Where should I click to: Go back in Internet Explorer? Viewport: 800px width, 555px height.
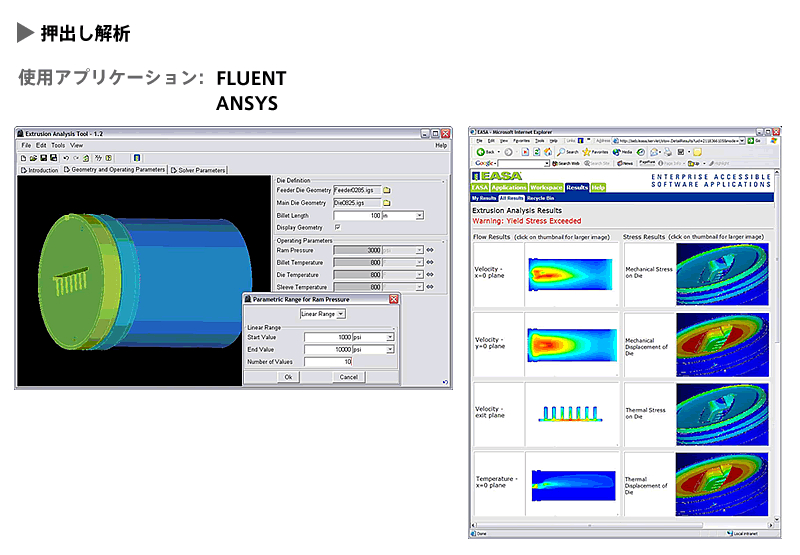(x=485, y=152)
